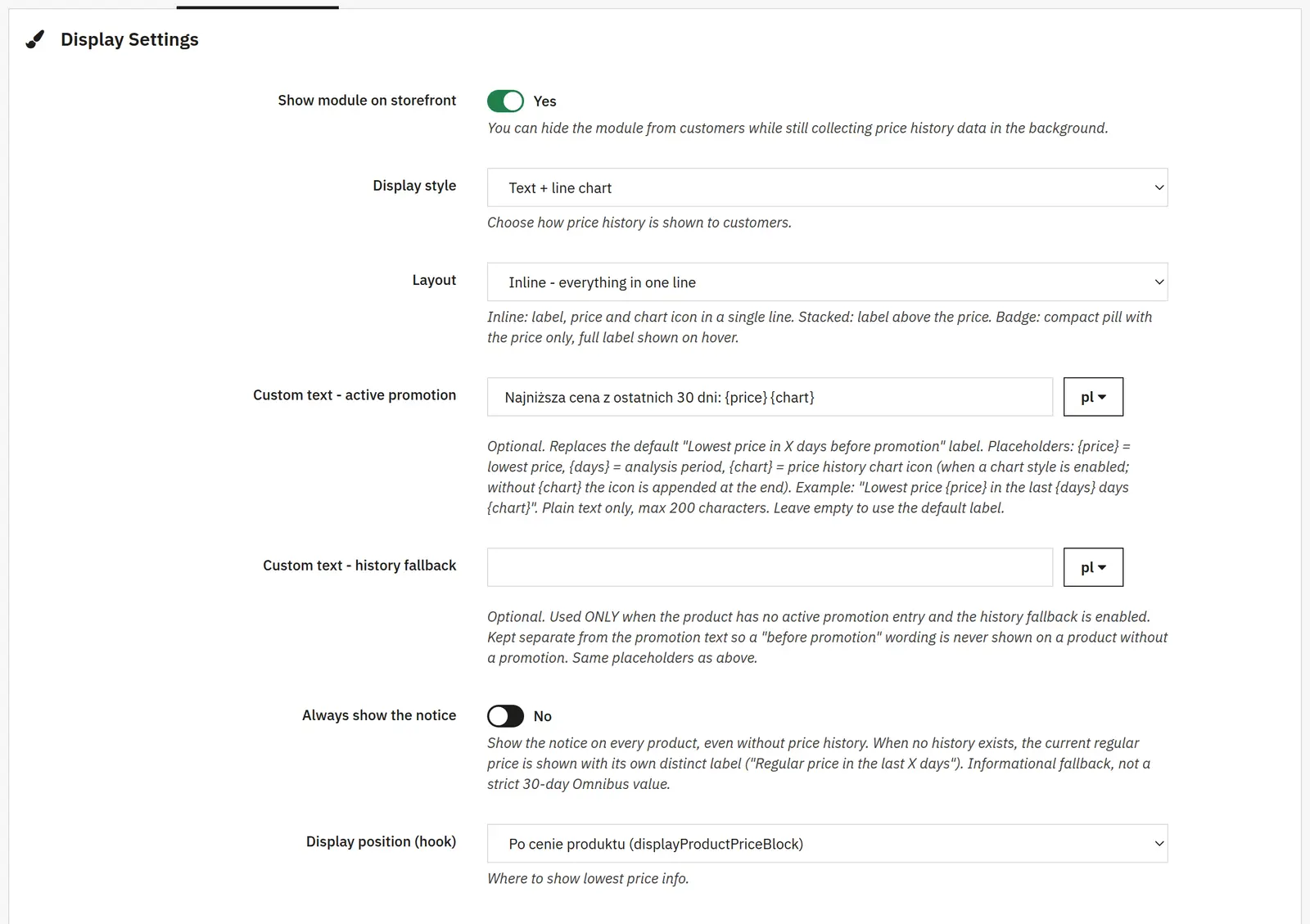Open the Layout dropdown

pos(827,282)
